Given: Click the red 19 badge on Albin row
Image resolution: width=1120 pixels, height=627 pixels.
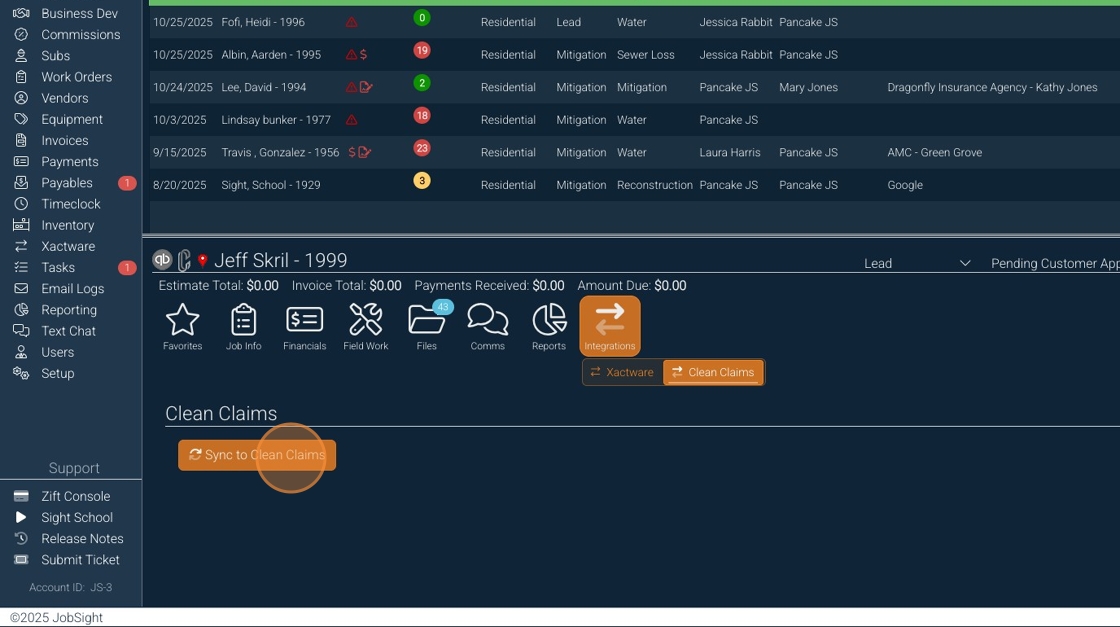Looking at the screenshot, I should [x=422, y=51].
